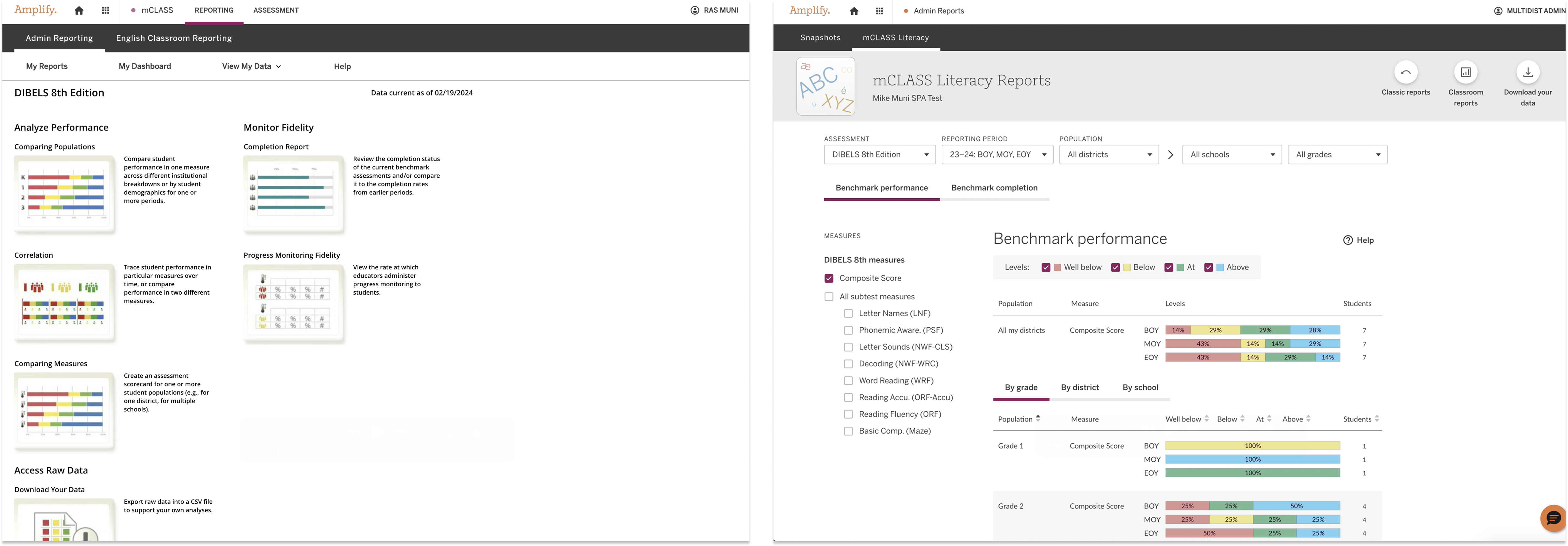Open Correlation report thumbnail
The image size is (1568, 546).
65,303
